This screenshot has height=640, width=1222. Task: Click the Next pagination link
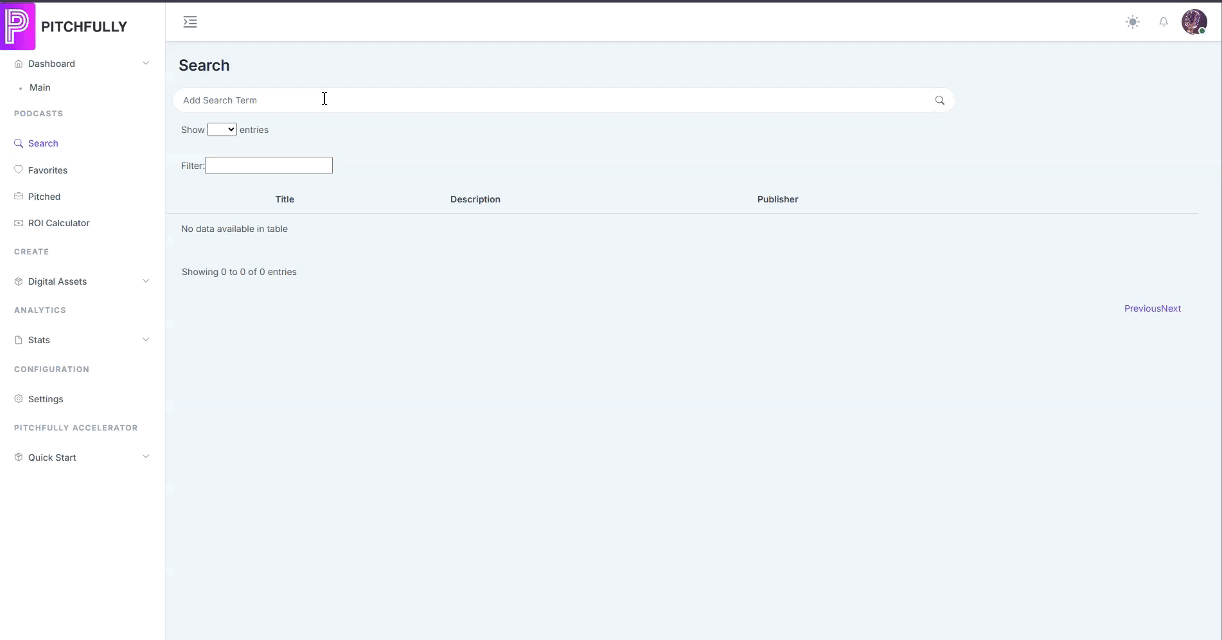pyautogui.click(x=1171, y=308)
